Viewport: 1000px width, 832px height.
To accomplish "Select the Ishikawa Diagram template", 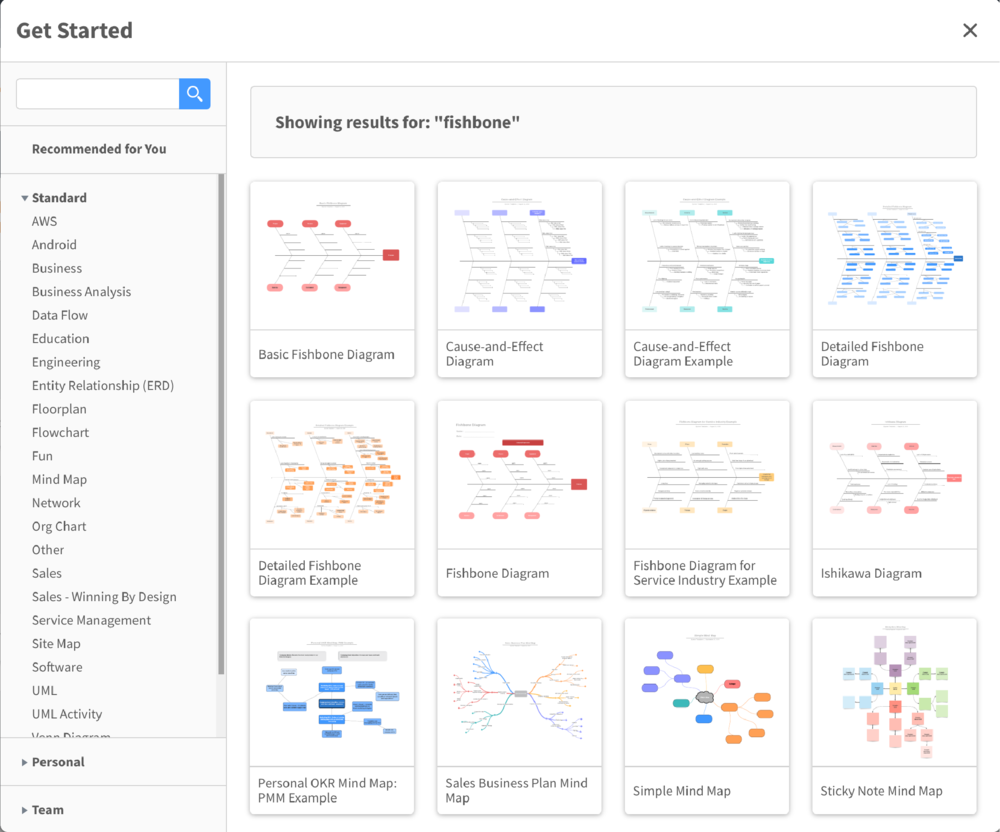I will tap(893, 498).
